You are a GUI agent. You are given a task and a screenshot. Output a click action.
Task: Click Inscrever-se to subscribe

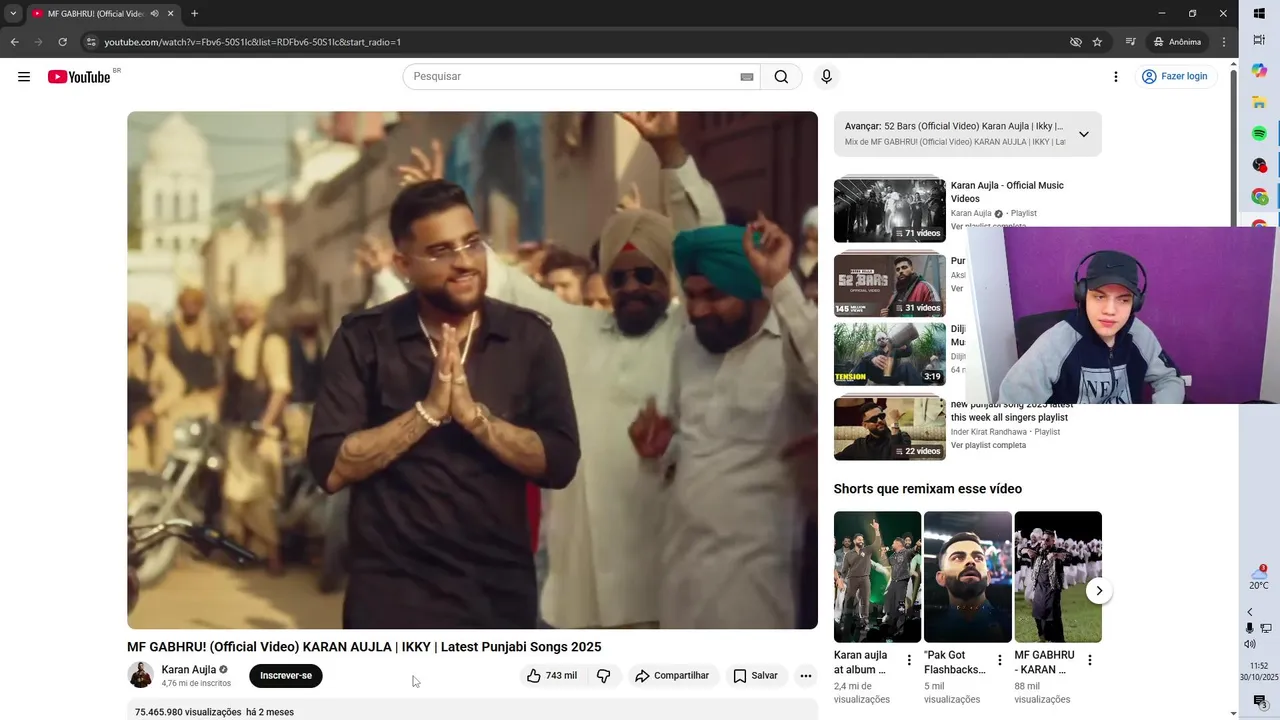pyautogui.click(x=286, y=676)
